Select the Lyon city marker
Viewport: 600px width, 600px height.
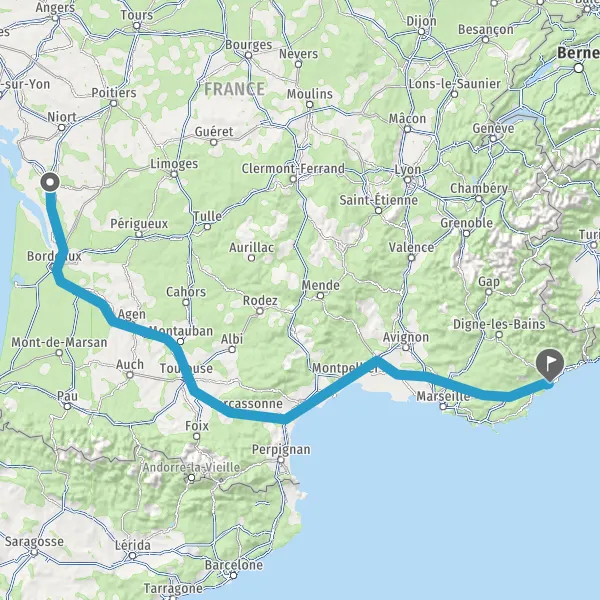(x=408, y=180)
